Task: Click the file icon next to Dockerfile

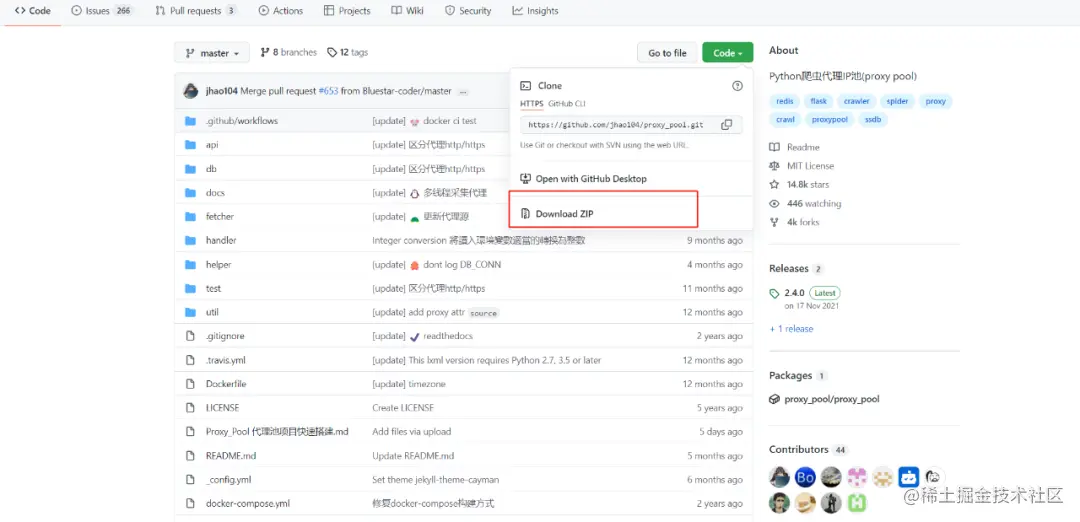Action: point(191,384)
